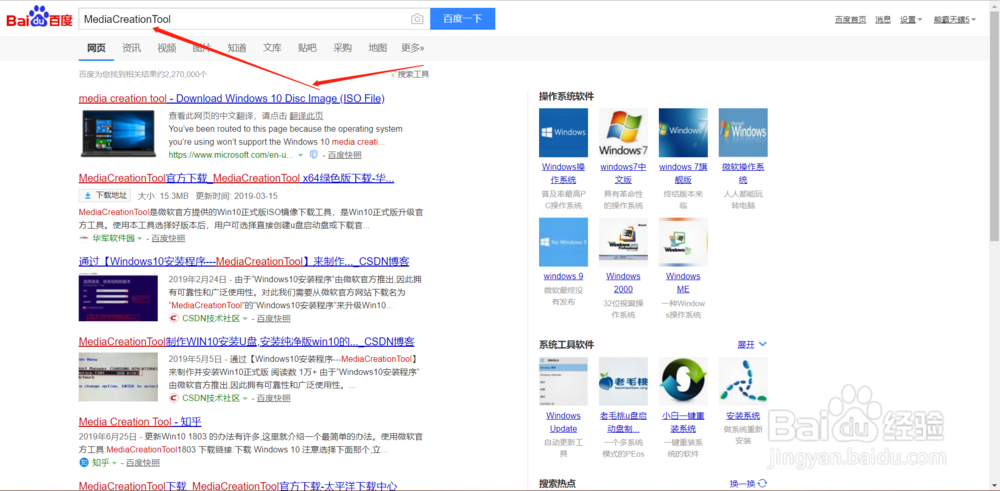Click the Windows 7旗舰版 image
The width and height of the screenshot is (1000, 491).
tap(683, 133)
